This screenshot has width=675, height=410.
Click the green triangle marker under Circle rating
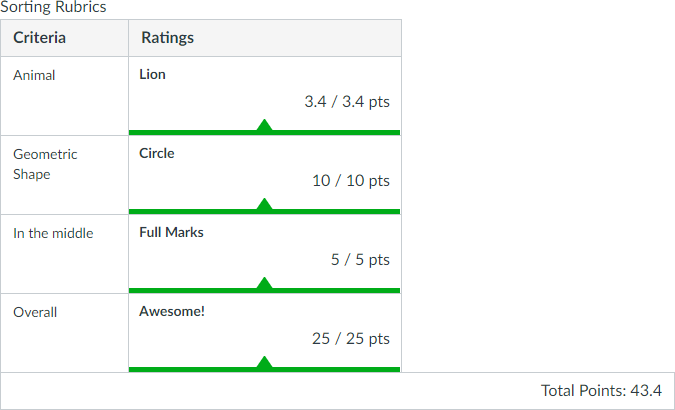[264, 205]
